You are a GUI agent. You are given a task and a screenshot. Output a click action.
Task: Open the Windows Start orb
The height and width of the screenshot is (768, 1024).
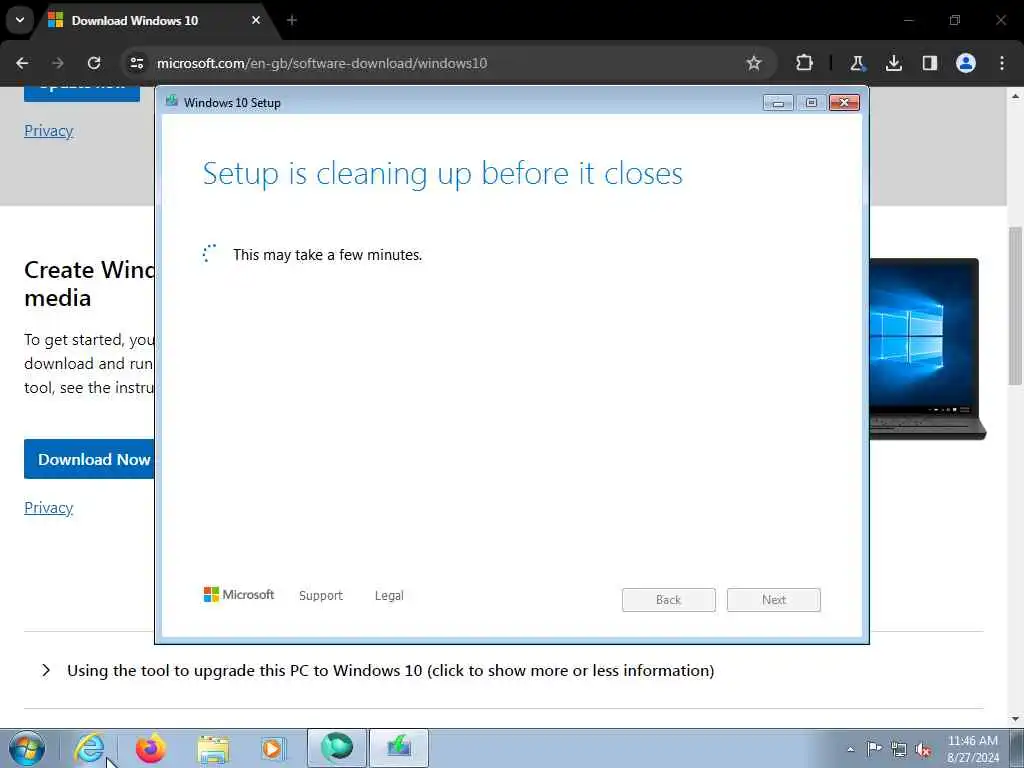(x=27, y=748)
